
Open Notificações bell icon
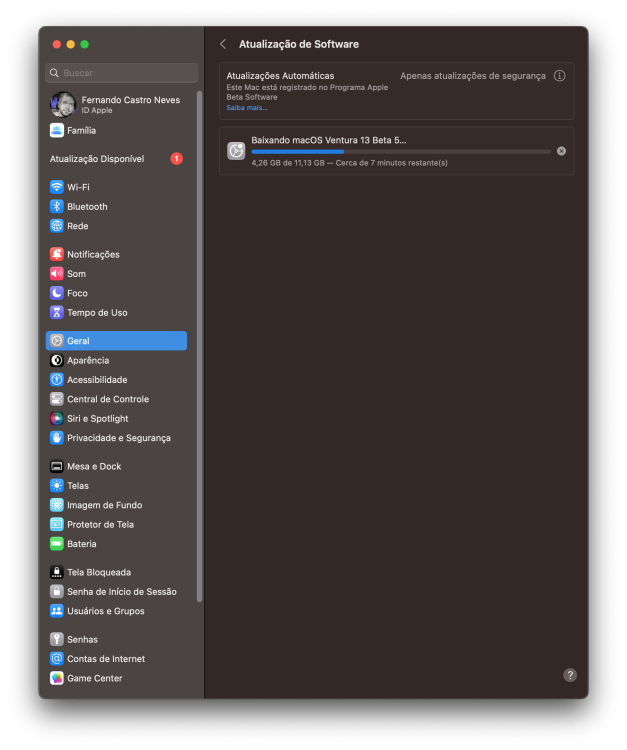[56, 254]
